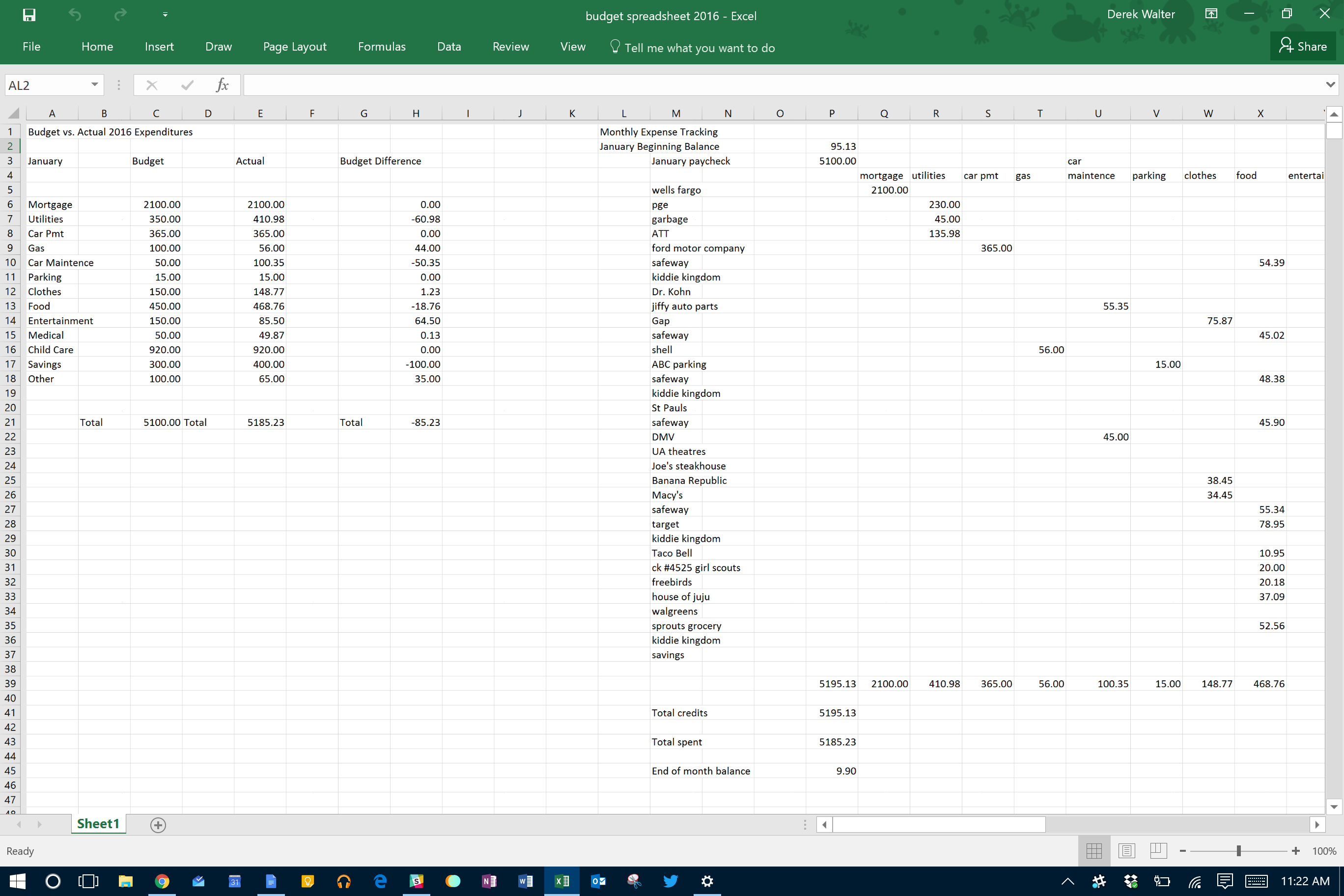Viewport: 1344px width, 896px height.
Task: Click New Sheet plus button
Action: point(158,825)
